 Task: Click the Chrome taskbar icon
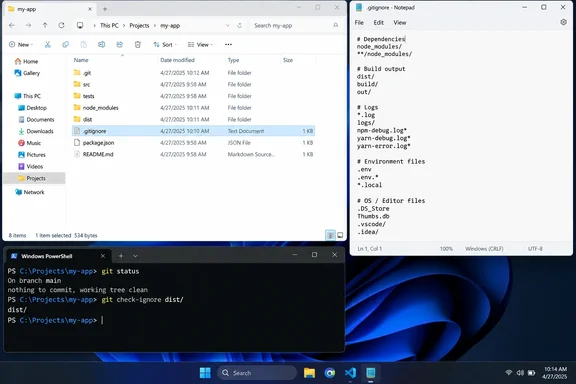330,373
